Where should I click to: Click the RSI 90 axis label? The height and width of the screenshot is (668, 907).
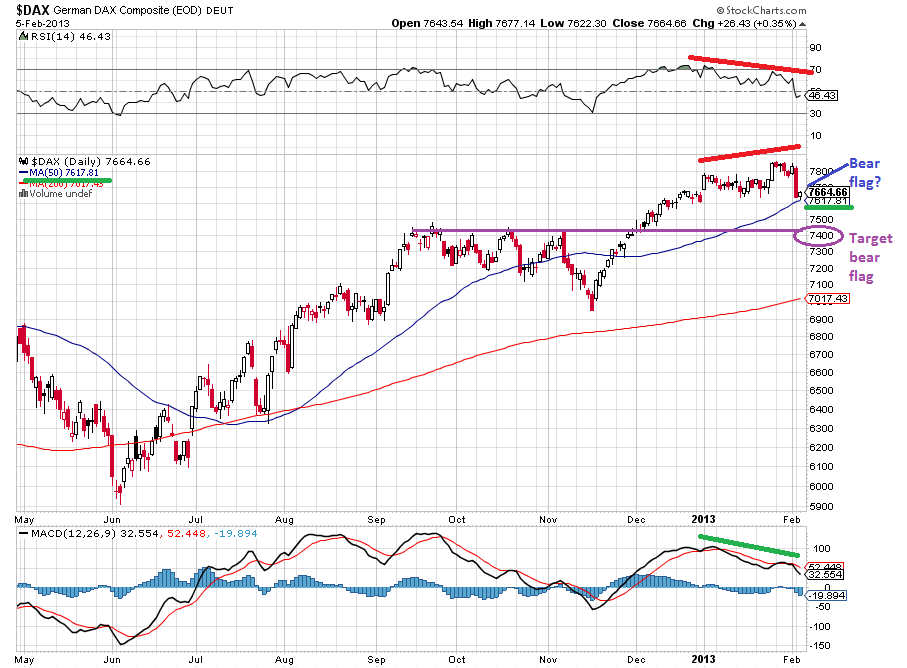tap(816, 47)
